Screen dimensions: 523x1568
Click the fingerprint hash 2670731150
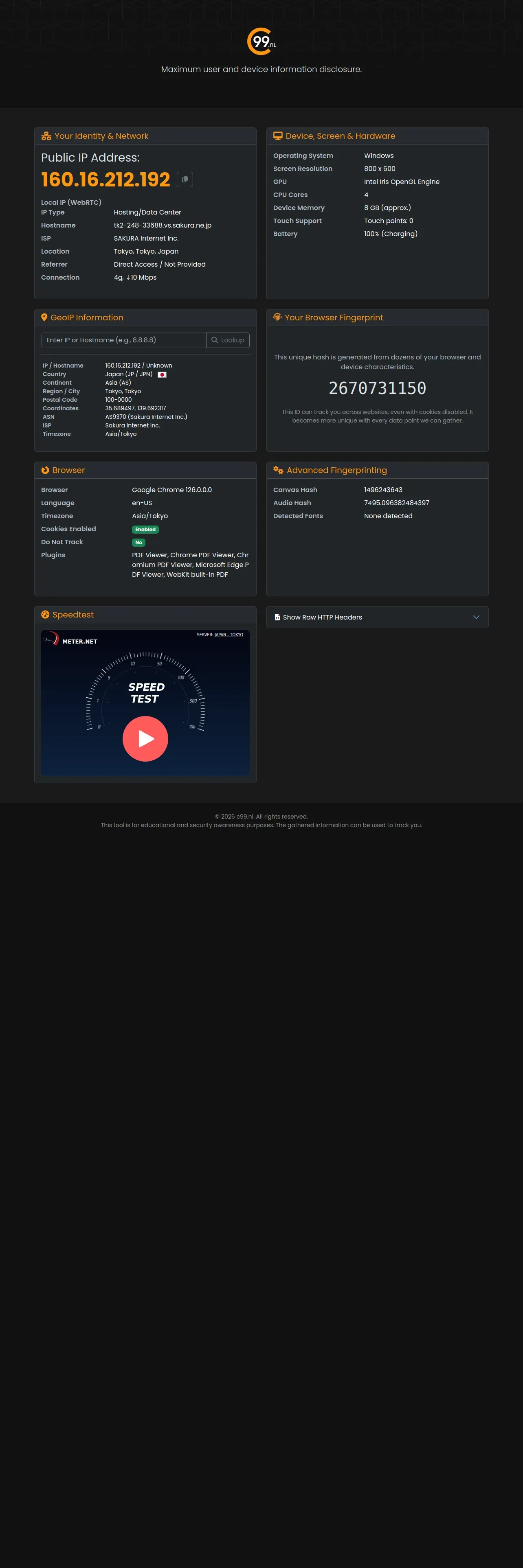point(378,388)
